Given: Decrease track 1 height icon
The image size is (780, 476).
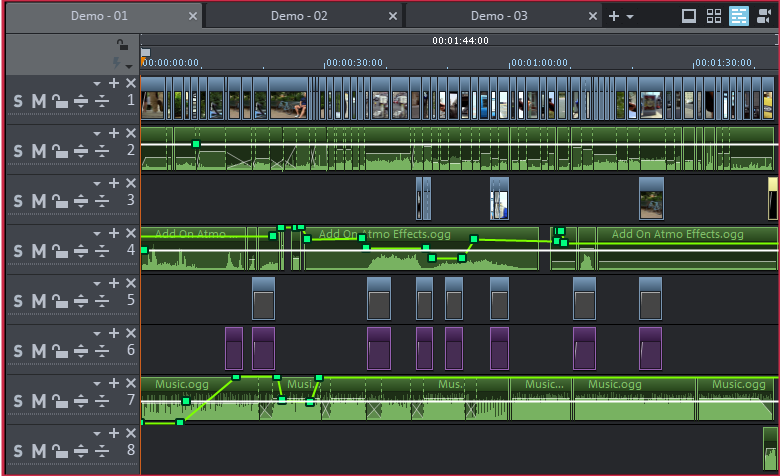Looking at the screenshot, I should click(102, 101).
